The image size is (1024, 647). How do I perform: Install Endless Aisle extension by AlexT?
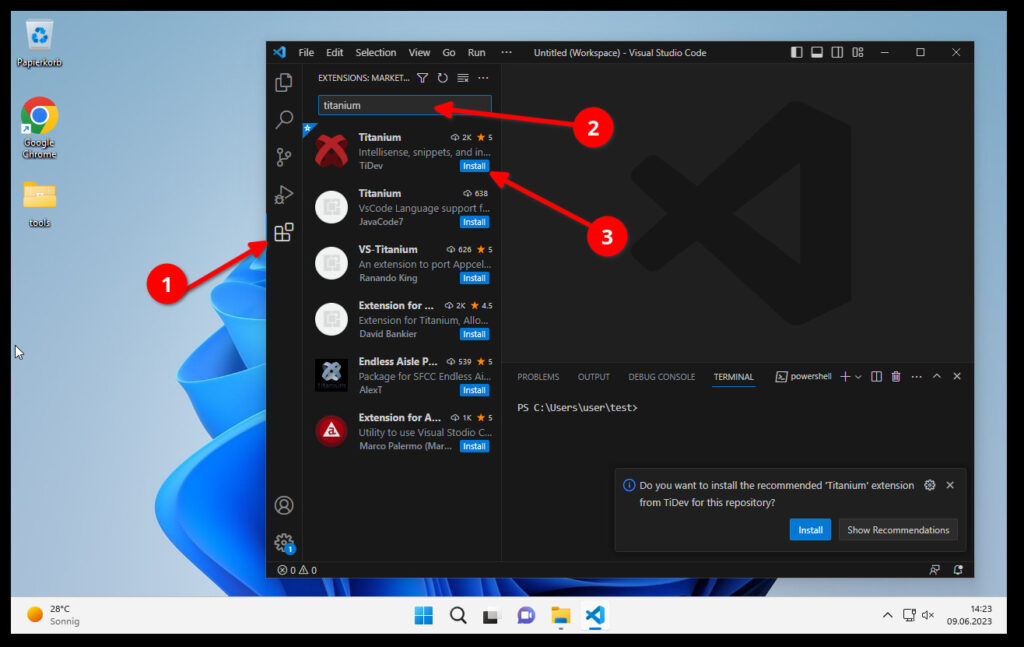[x=474, y=390]
